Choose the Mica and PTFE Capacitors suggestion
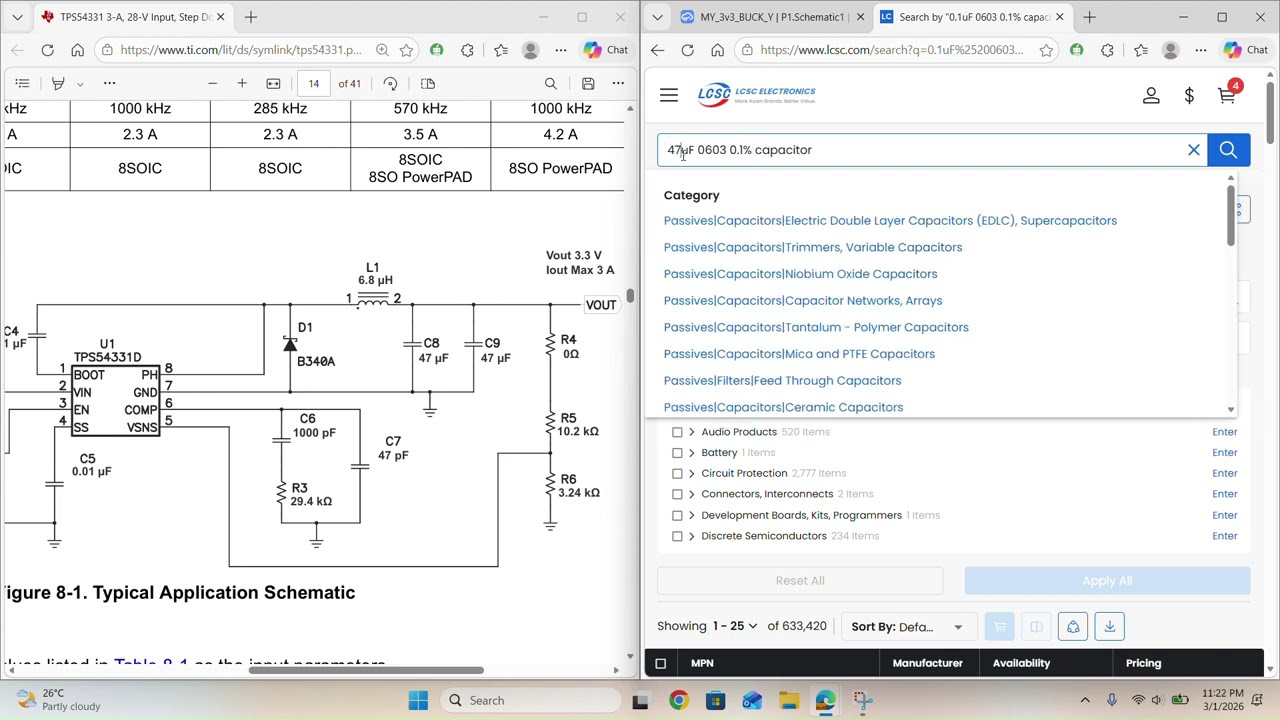Image resolution: width=1280 pixels, height=720 pixels. tap(799, 354)
